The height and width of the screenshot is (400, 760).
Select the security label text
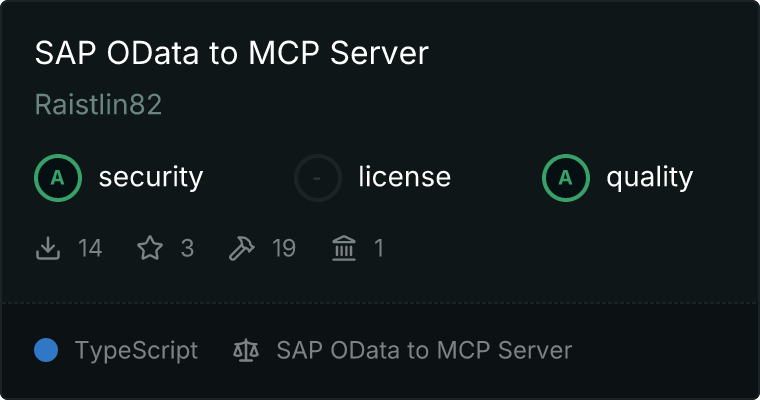[x=150, y=178]
